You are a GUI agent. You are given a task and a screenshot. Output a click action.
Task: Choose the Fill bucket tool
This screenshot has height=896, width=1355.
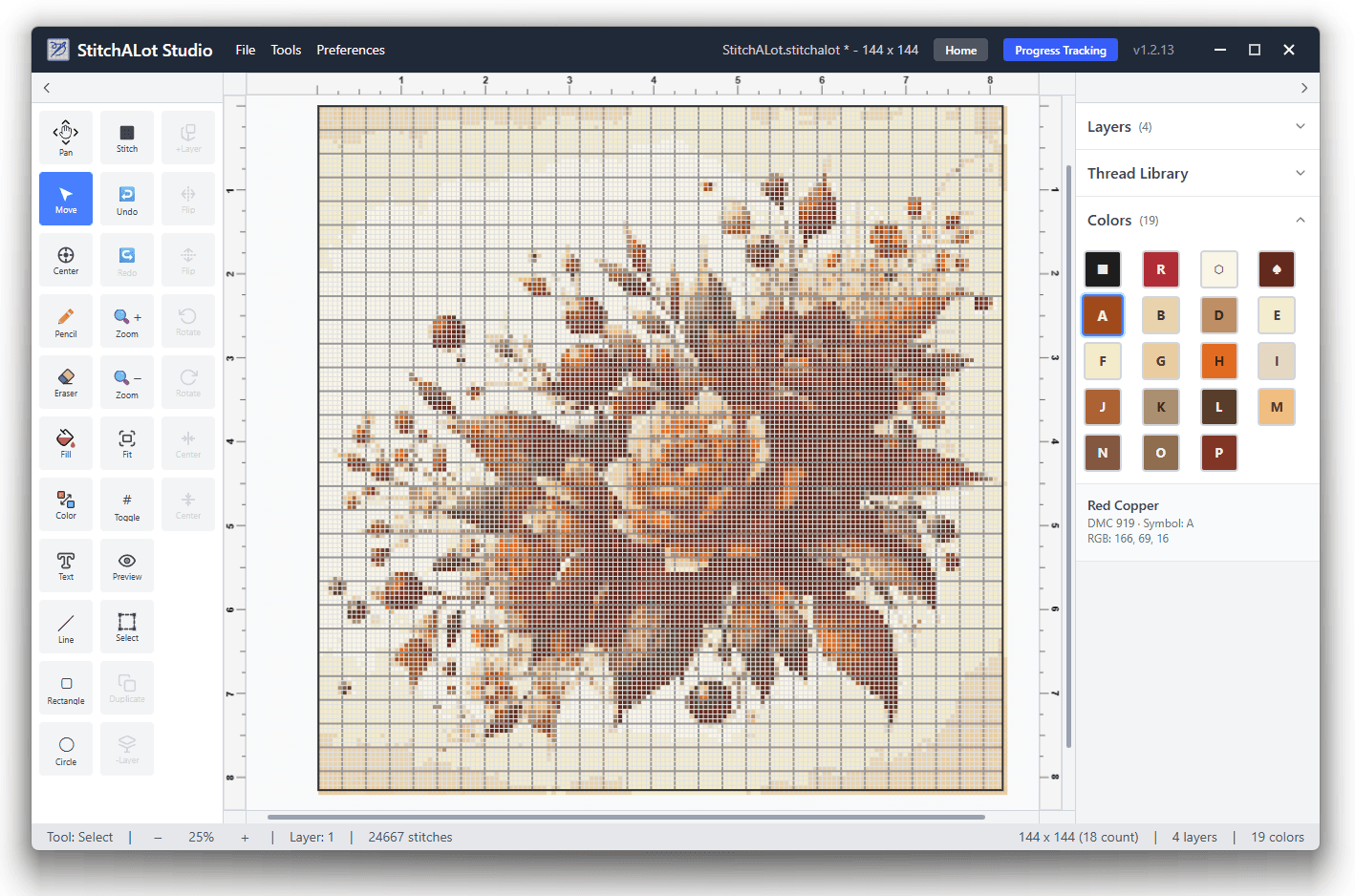tap(66, 443)
